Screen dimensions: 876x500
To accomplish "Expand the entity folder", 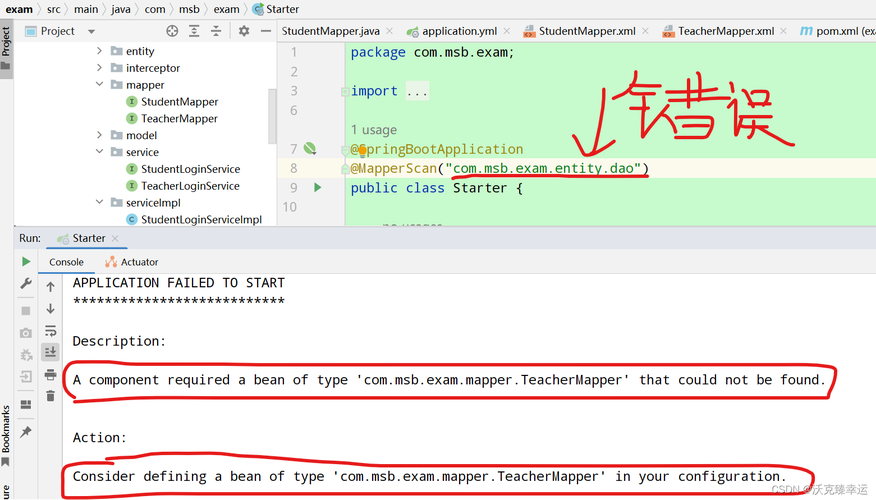I will 99,51.
